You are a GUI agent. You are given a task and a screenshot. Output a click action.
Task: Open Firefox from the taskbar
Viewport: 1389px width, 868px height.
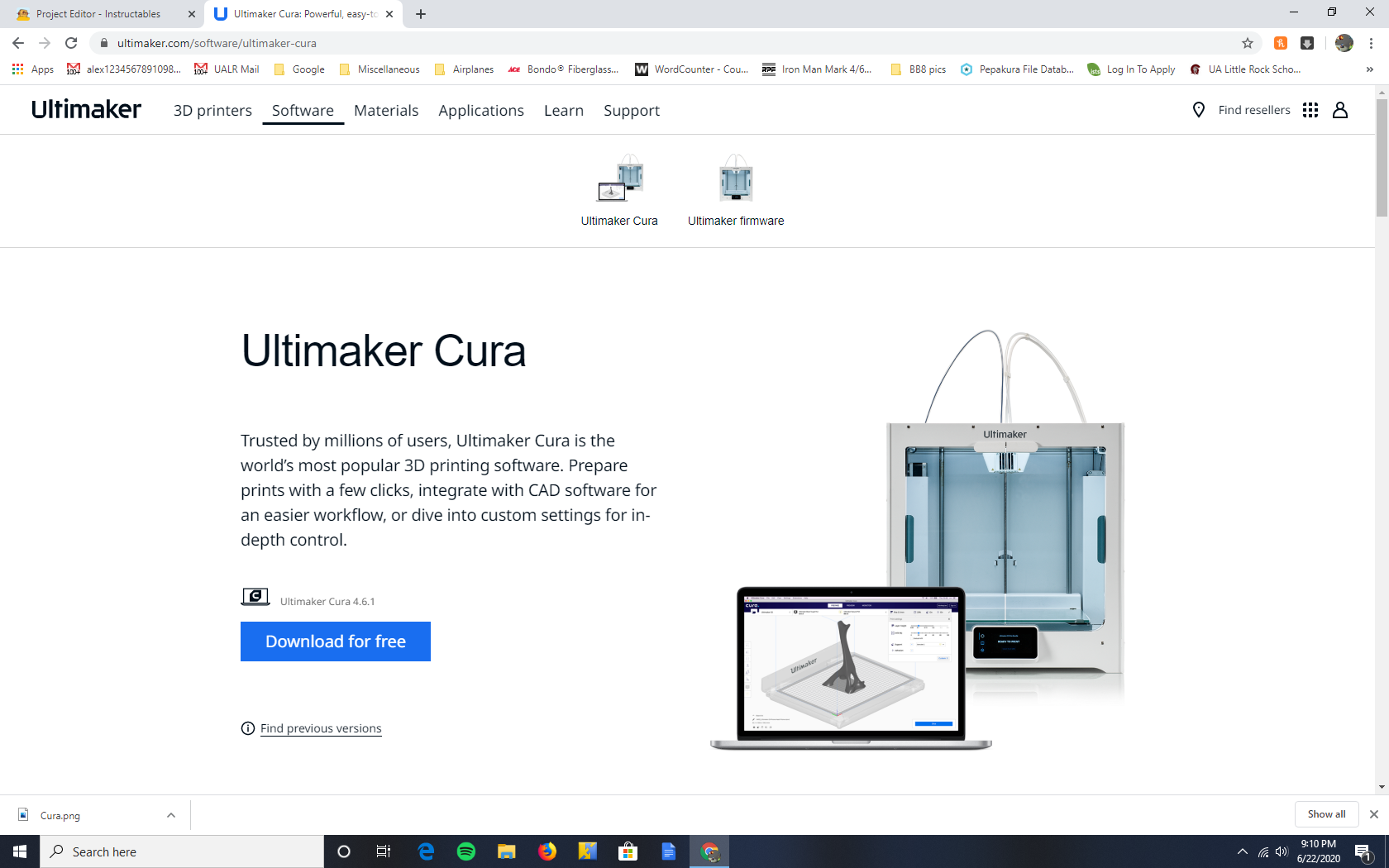coord(547,851)
